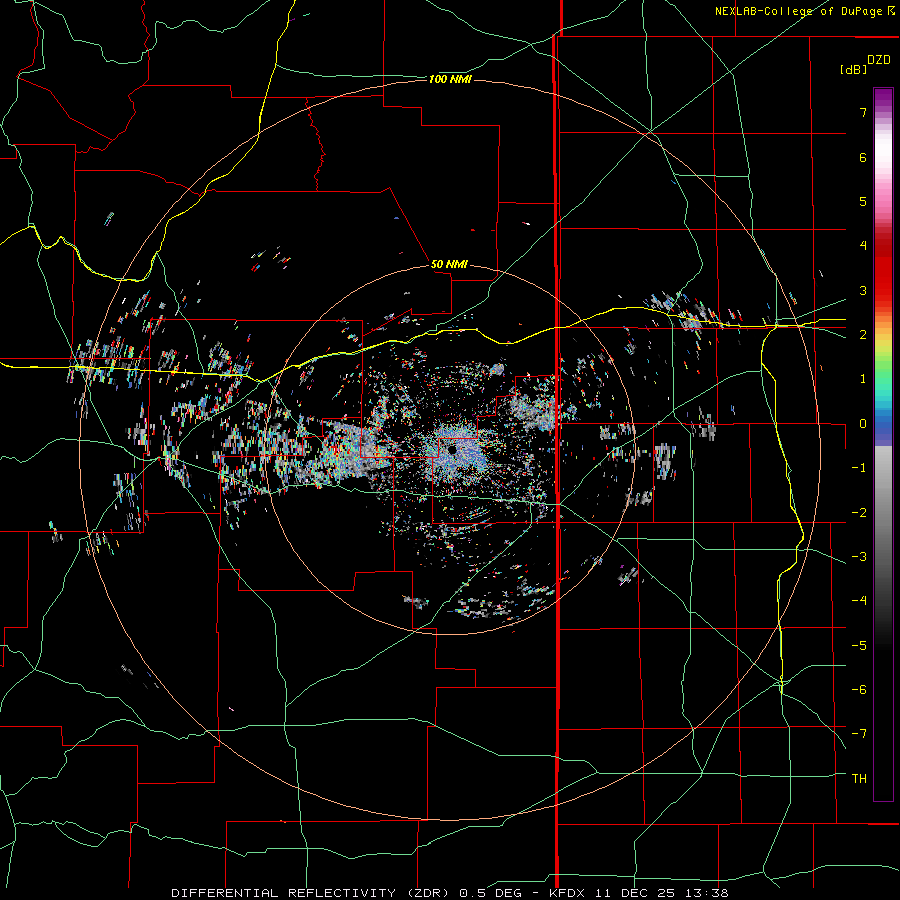Click the ZDR color scale bar
This screenshot has height=900, width=900.
coord(883,444)
